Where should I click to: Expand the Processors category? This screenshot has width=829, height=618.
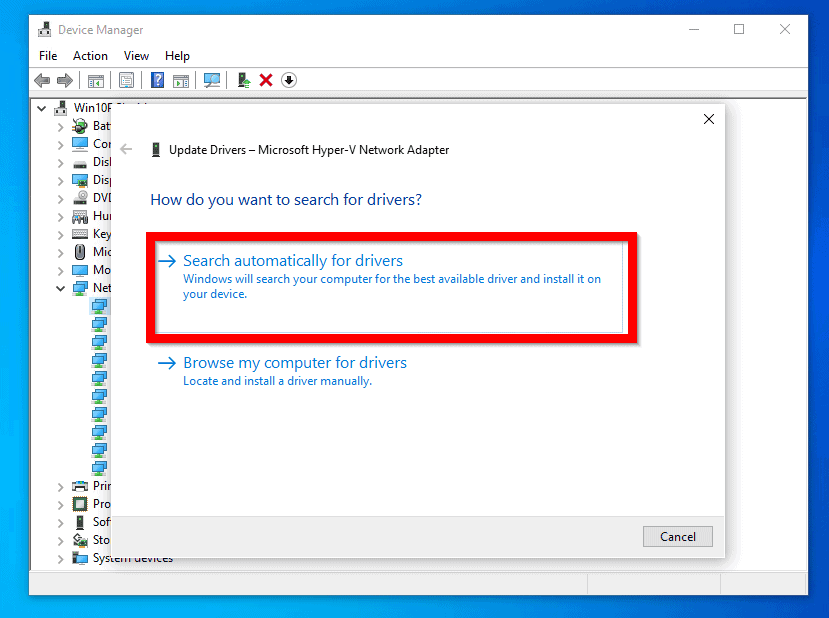click(60, 505)
